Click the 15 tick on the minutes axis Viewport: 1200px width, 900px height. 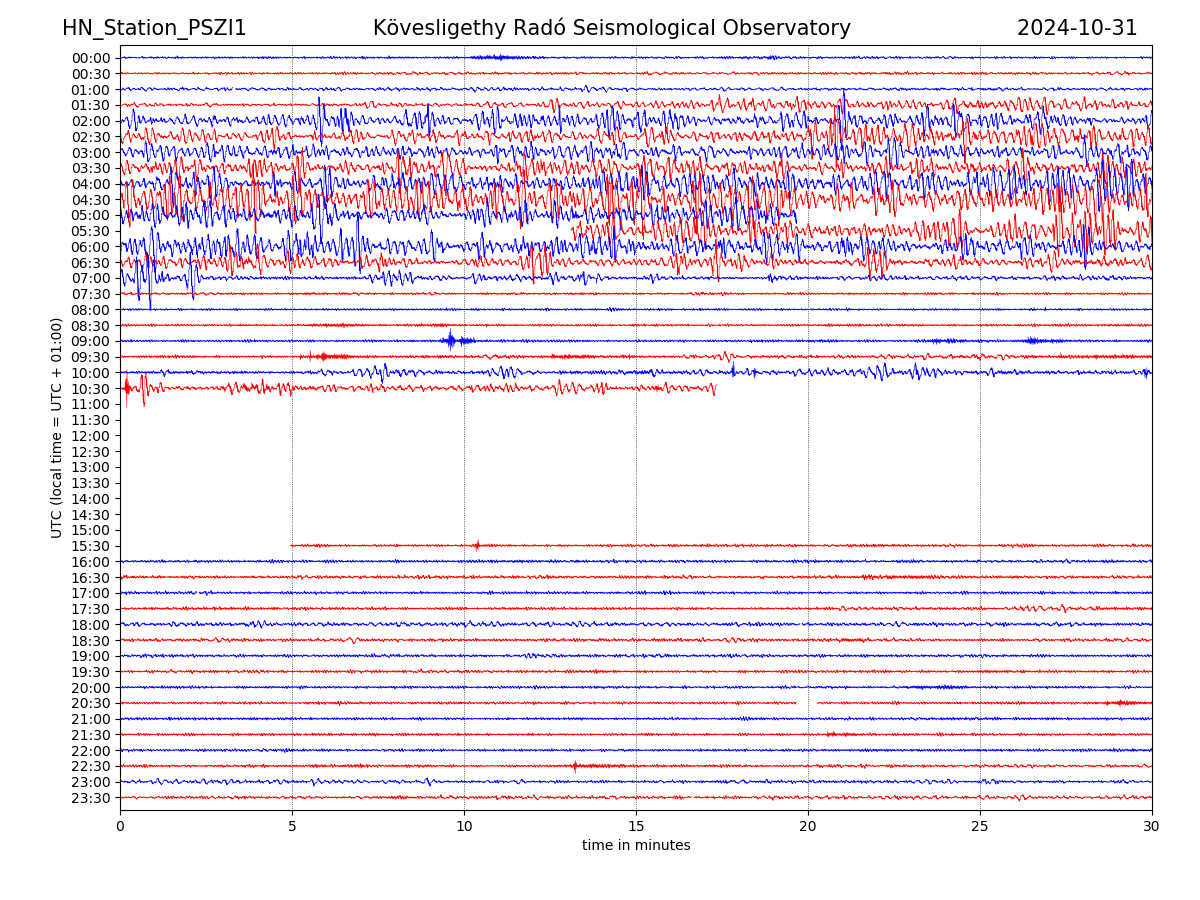(x=636, y=826)
